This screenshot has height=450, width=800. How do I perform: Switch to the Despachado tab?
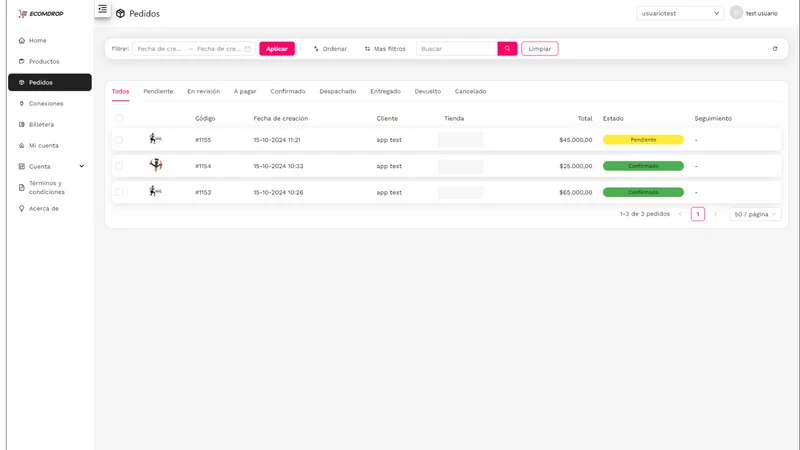coord(338,91)
